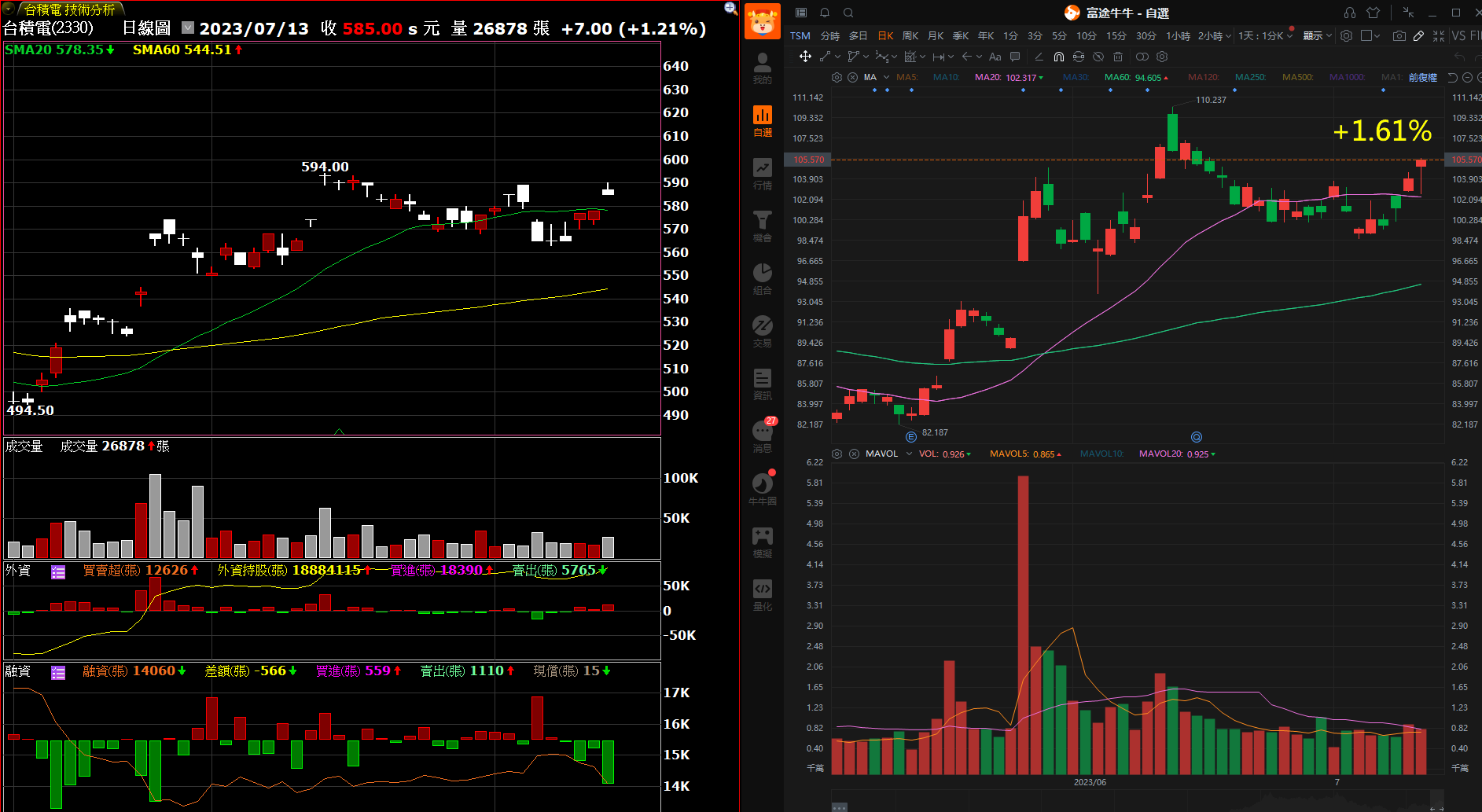The image size is (1482, 812).
Task: Open the 組合 portfolio sidebar icon
Action: (763, 280)
